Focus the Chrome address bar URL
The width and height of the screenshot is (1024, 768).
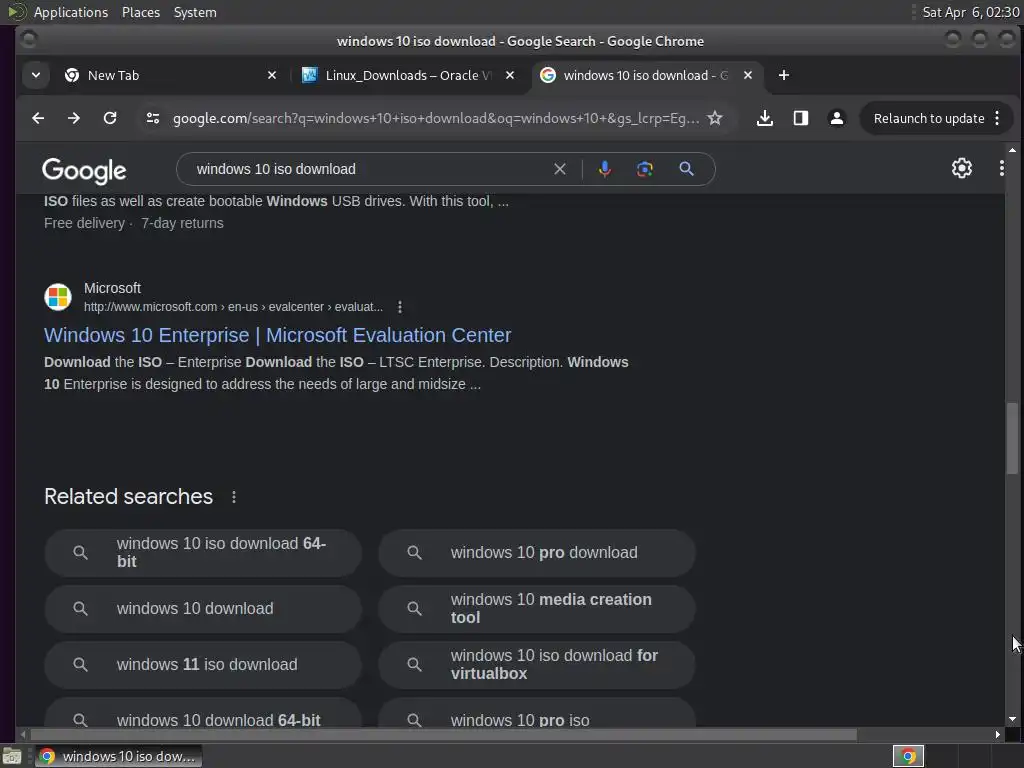[436, 118]
